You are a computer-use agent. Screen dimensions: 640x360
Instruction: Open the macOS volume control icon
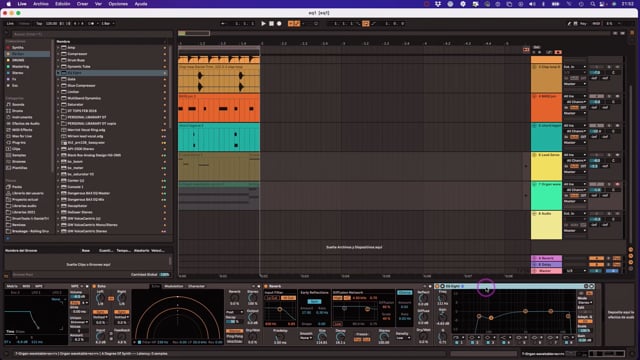coord(532,4)
